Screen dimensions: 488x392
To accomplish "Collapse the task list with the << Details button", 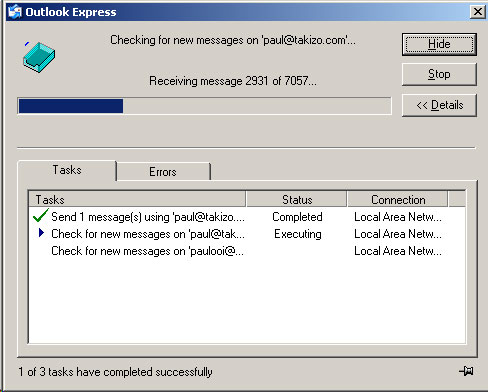I will click(439, 105).
